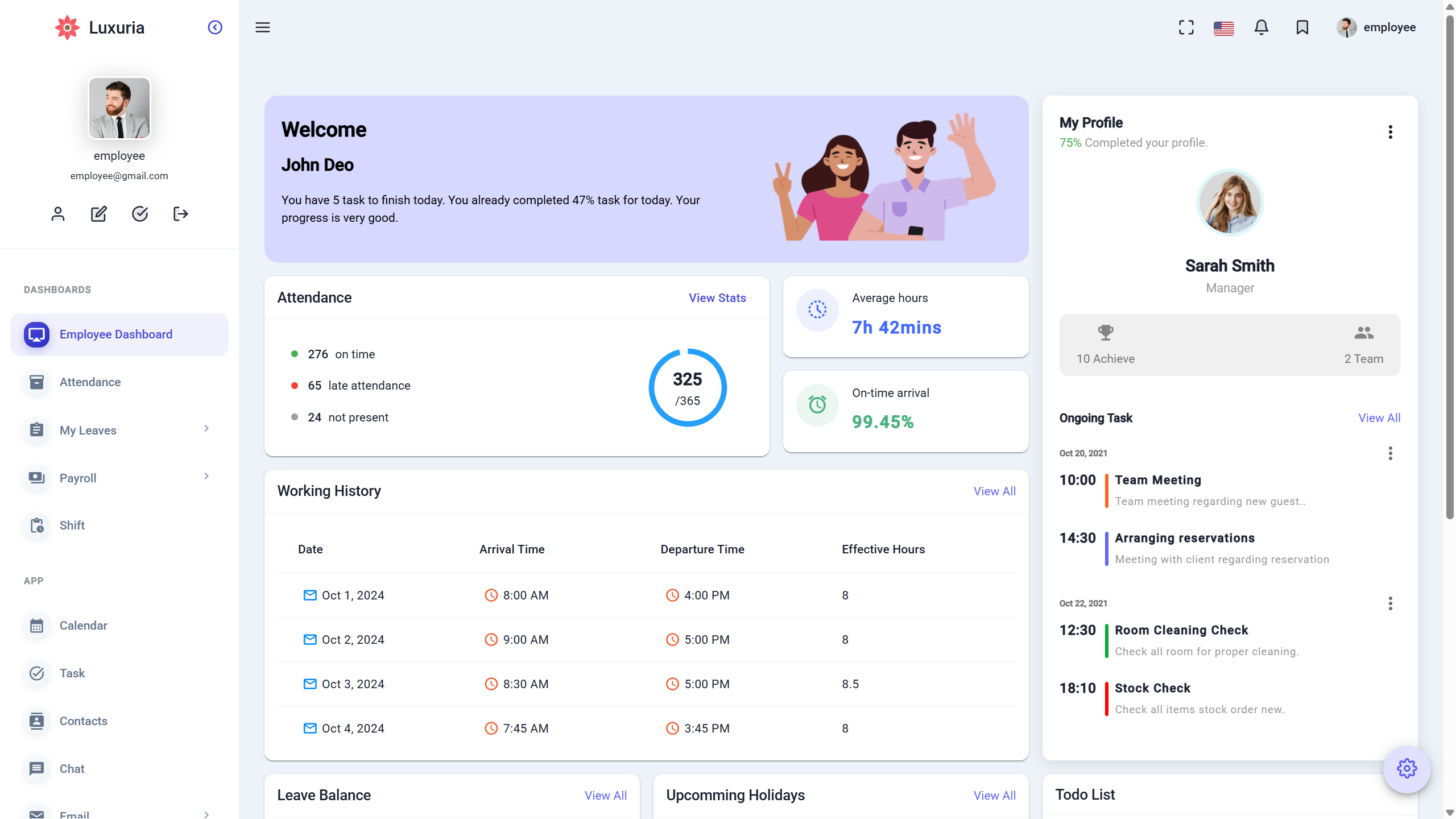Click View Stats link in Attendance card
1456x819 pixels.
click(x=717, y=298)
